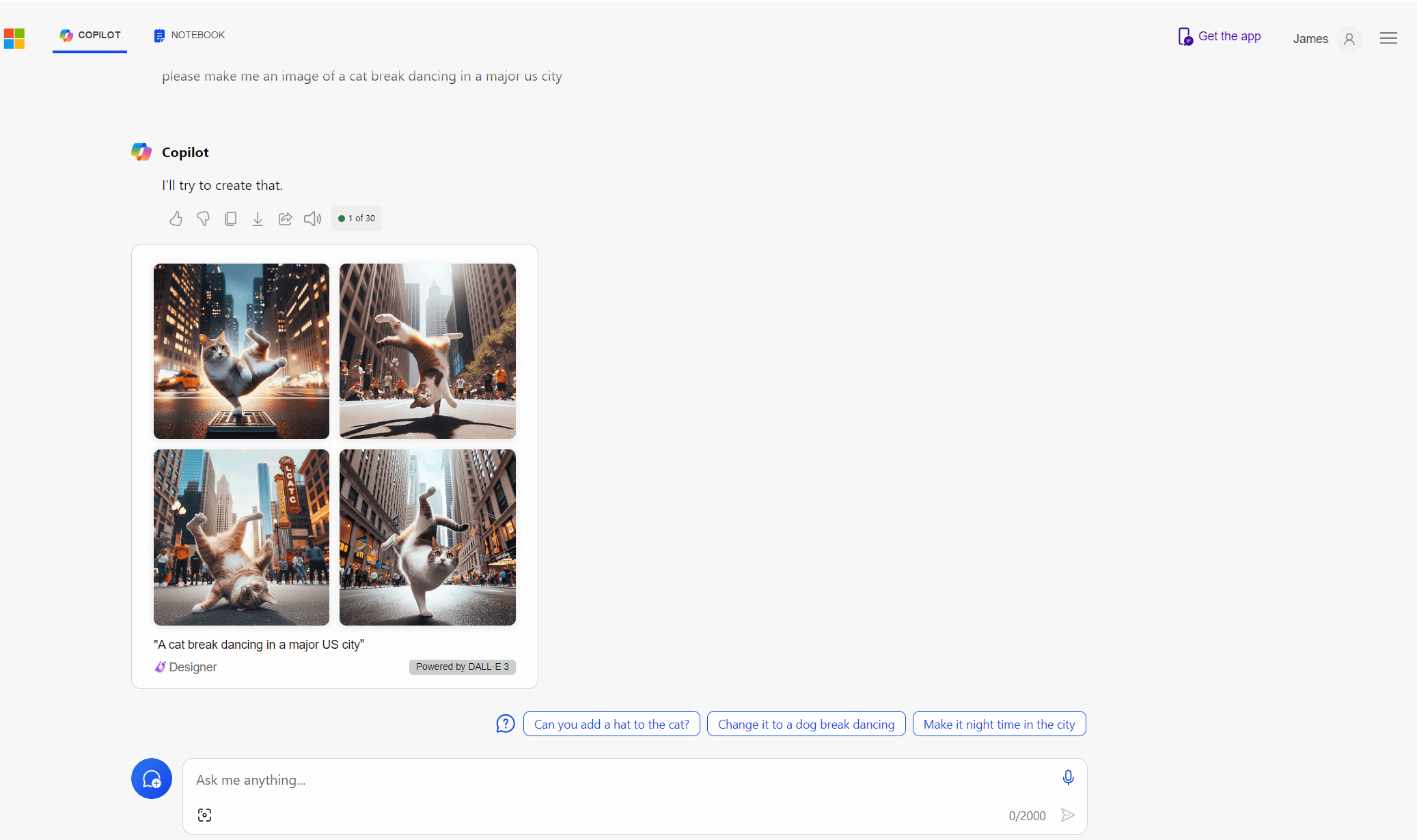Read the response aloud
The image size is (1417, 840).
(x=313, y=219)
